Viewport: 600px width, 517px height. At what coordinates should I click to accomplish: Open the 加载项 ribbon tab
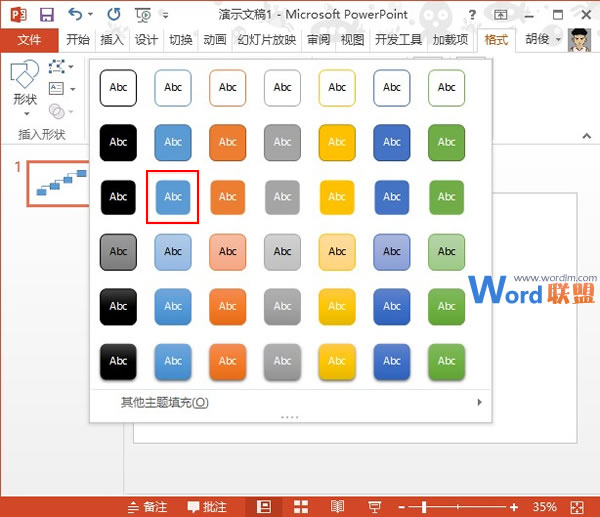click(450, 40)
